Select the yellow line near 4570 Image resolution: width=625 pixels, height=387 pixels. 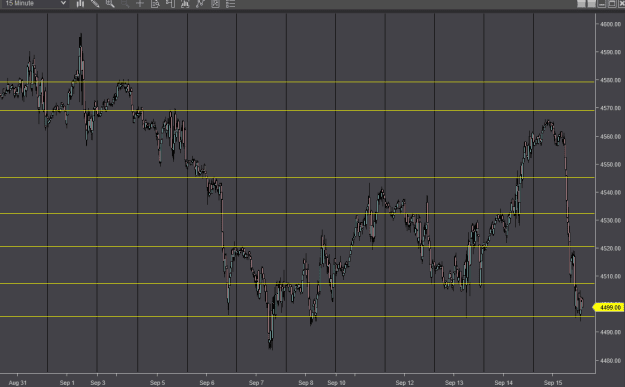click(297, 110)
